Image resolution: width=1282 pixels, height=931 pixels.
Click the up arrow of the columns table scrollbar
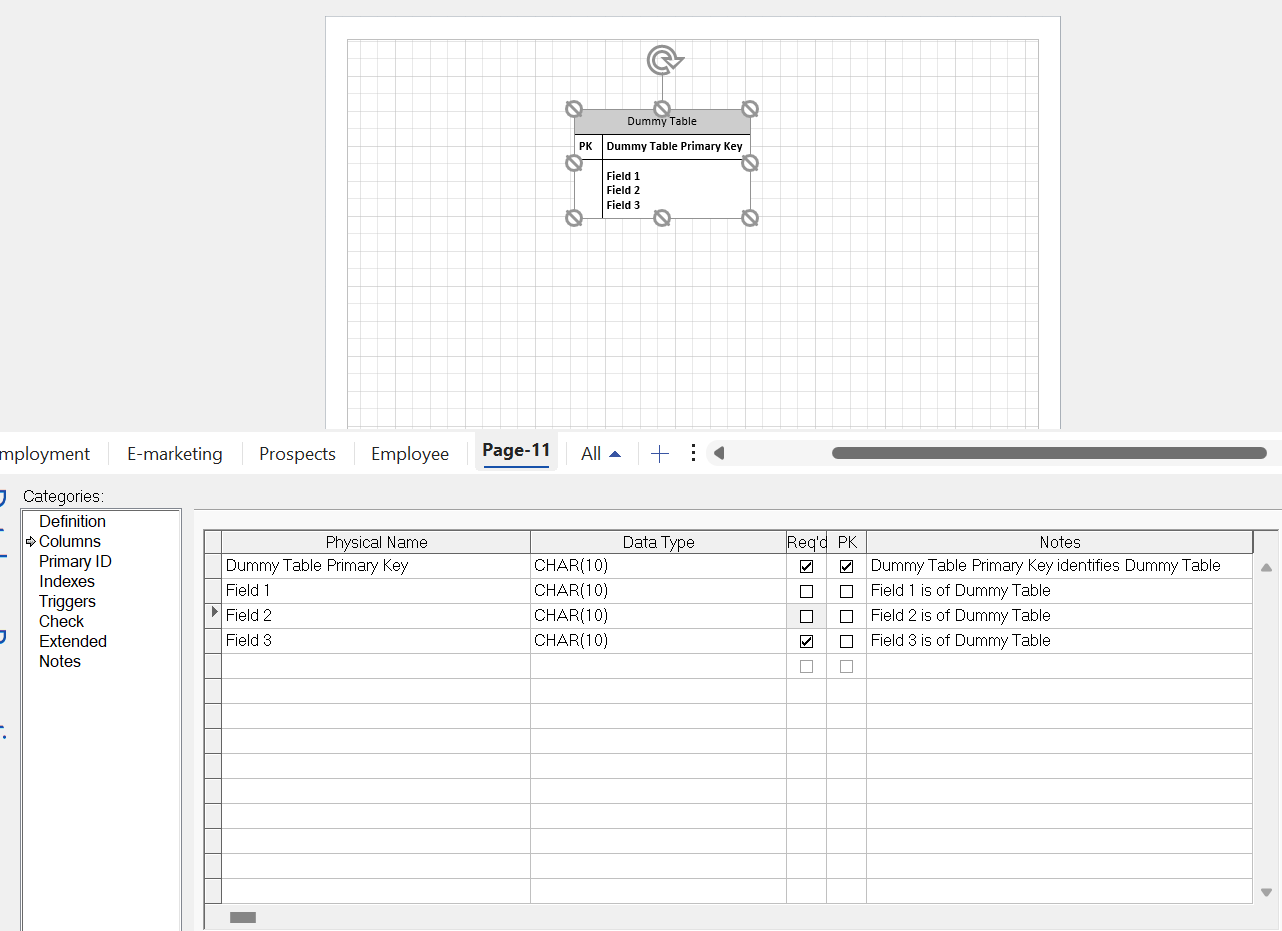click(x=1266, y=567)
